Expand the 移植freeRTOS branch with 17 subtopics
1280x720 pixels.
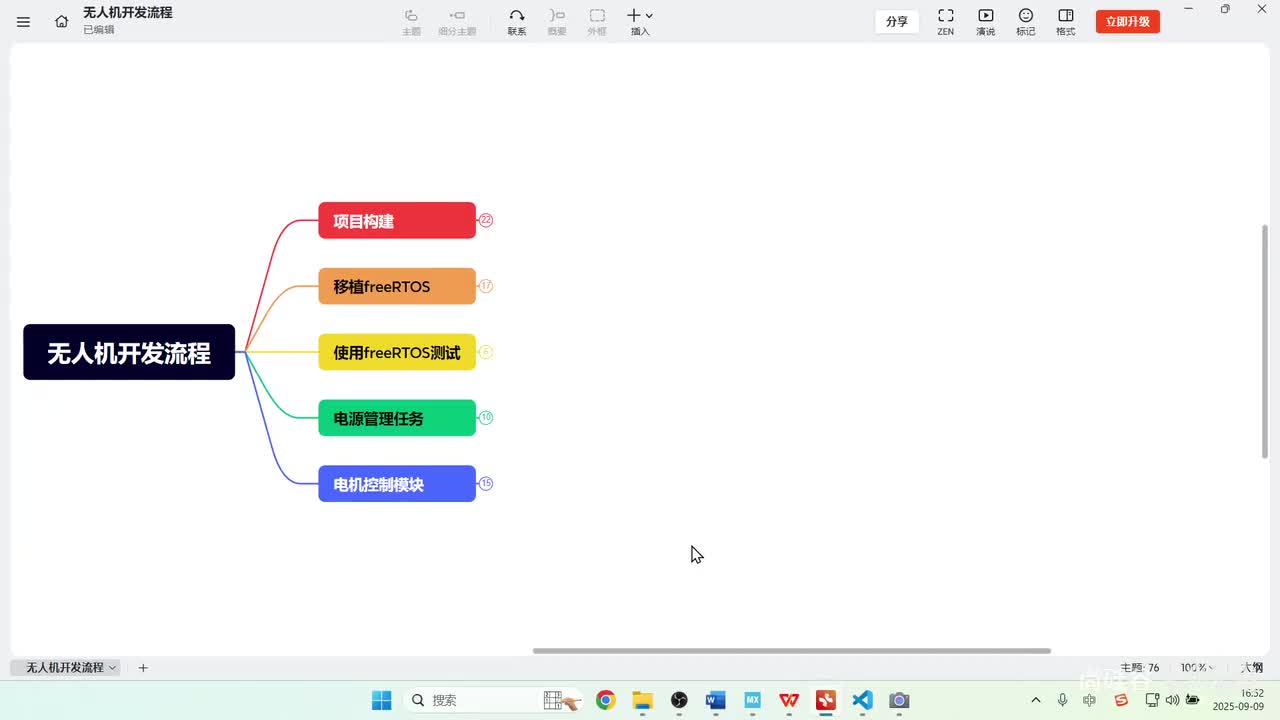point(486,286)
